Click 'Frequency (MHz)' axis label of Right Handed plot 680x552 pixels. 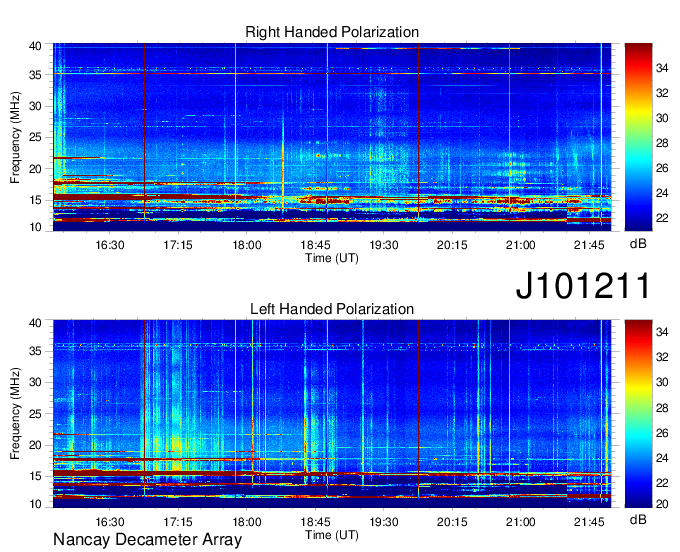pyautogui.click(x=15, y=137)
